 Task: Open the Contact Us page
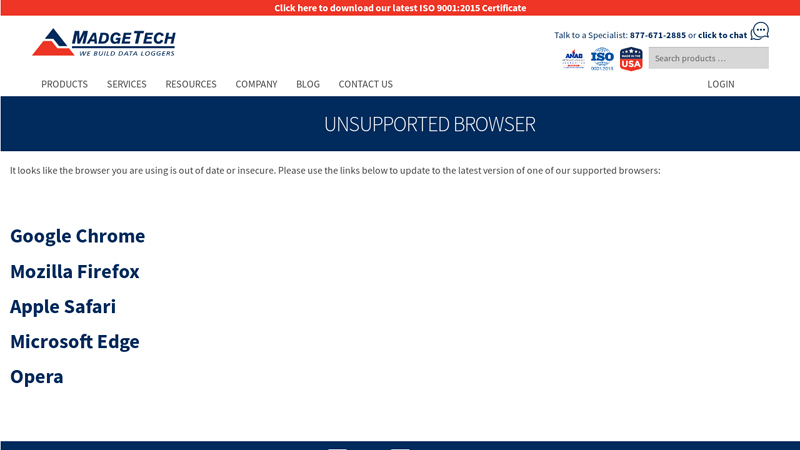(365, 84)
